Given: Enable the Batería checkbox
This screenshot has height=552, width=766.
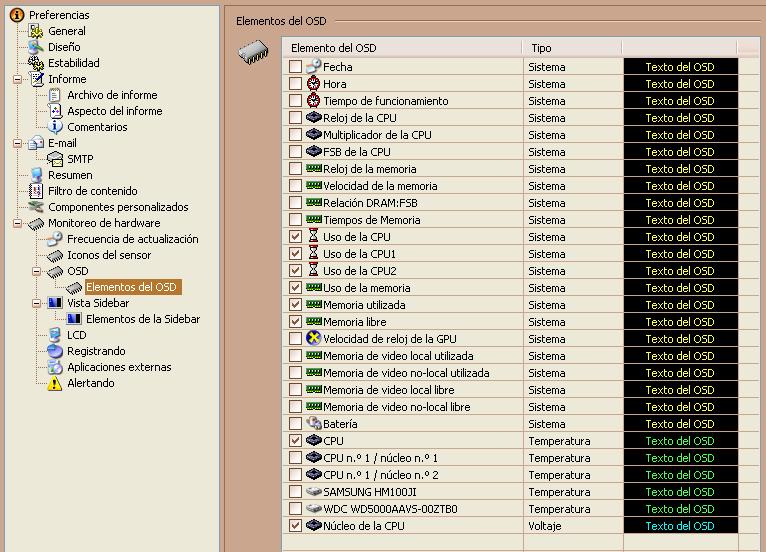Looking at the screenshot, I should click(x=295, y=424).
